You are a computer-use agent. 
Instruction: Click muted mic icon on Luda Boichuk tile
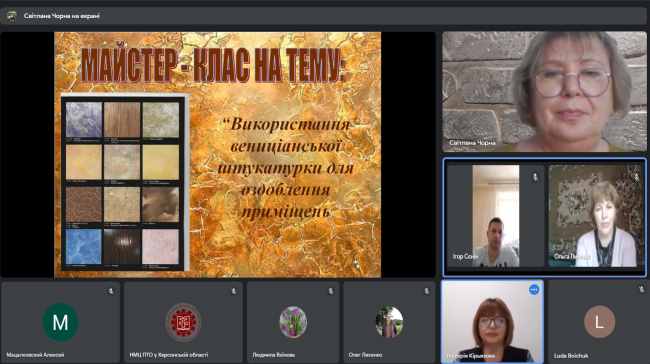[x=641, y=289]
